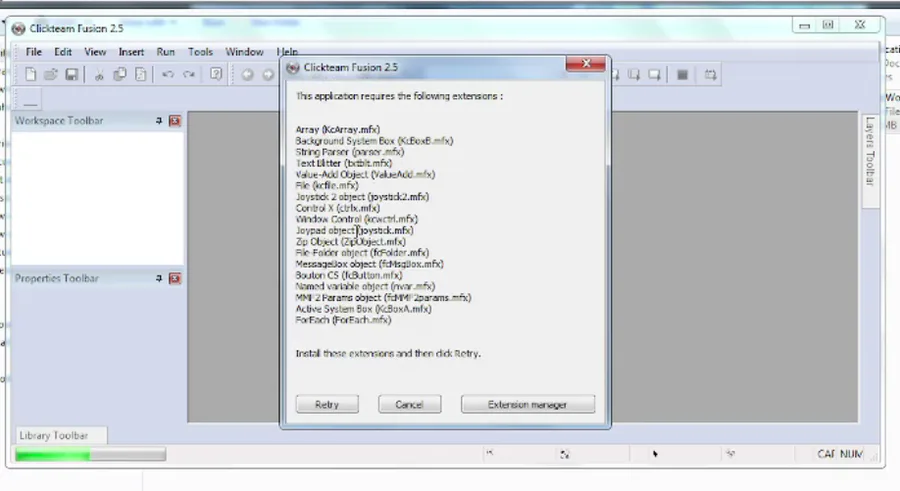
Task: Click the Redo arrow icon
Action: 189,75
